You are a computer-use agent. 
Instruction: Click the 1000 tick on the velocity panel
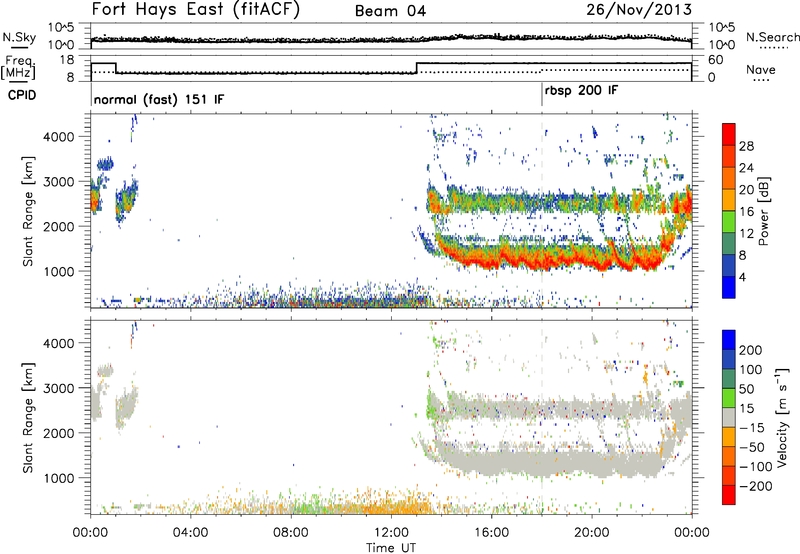[59, 478]
